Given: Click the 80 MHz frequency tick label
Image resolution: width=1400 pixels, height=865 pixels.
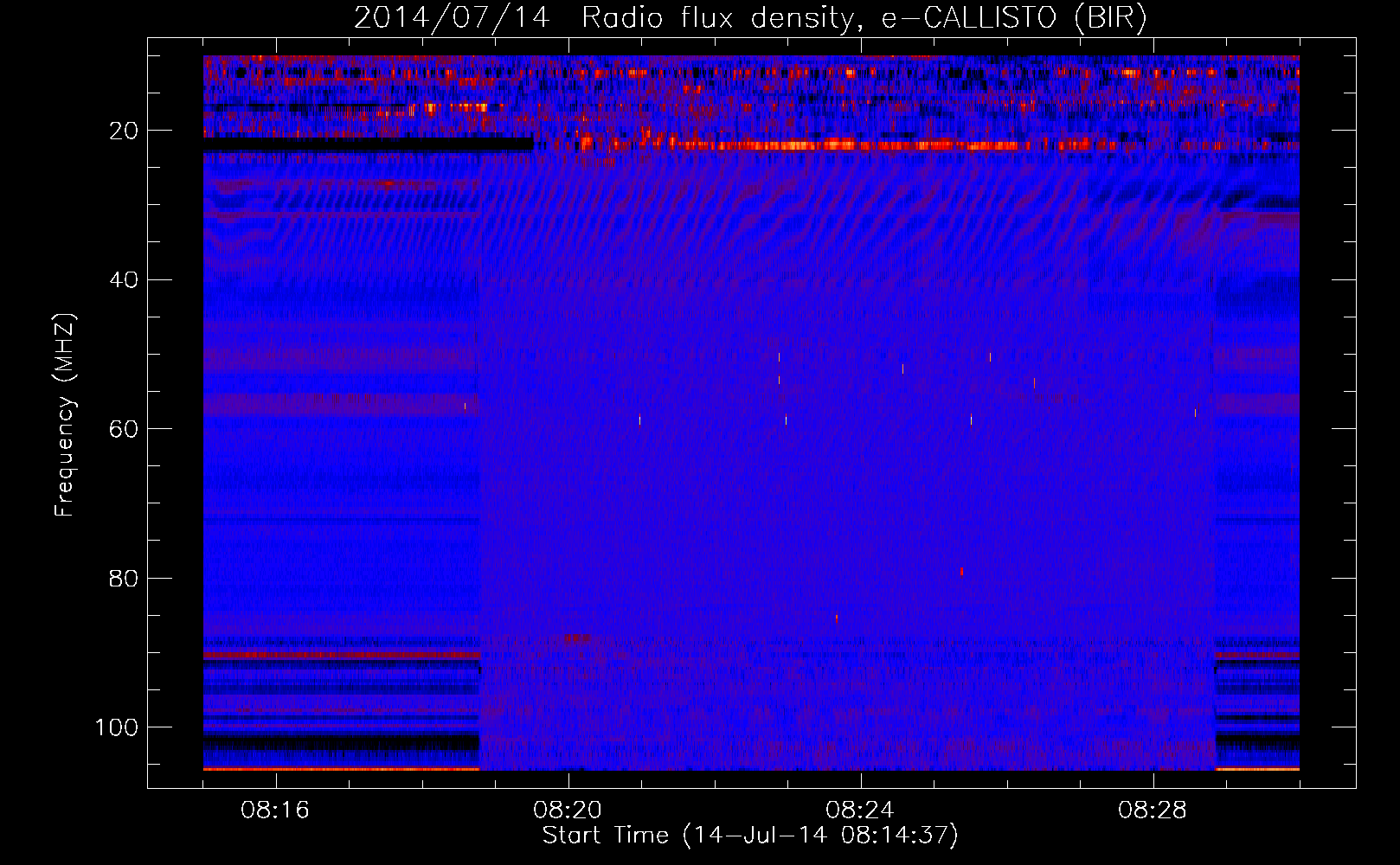Looking at the screenshot, I should (125, 579).
